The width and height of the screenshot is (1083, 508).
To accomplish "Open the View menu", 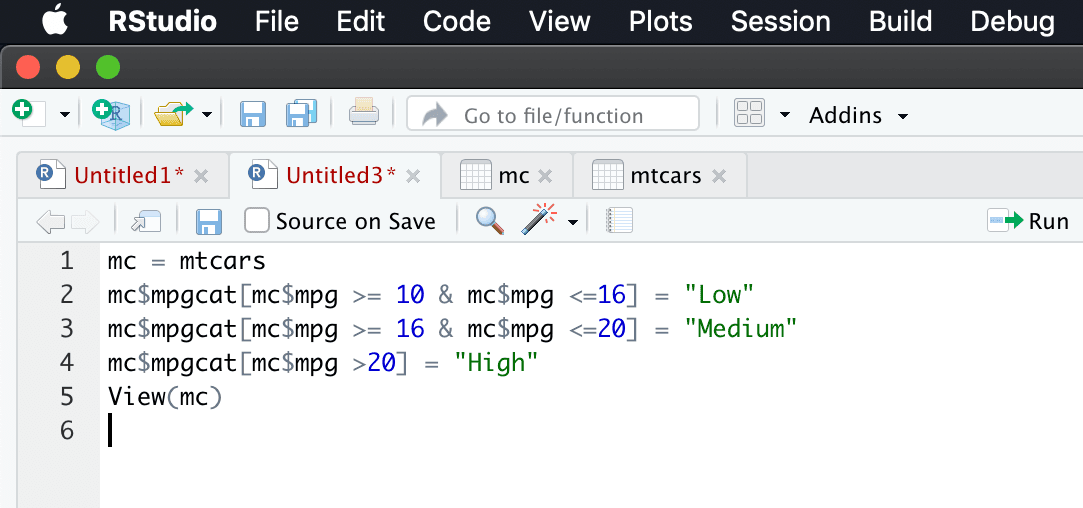I will pos(559,21).
